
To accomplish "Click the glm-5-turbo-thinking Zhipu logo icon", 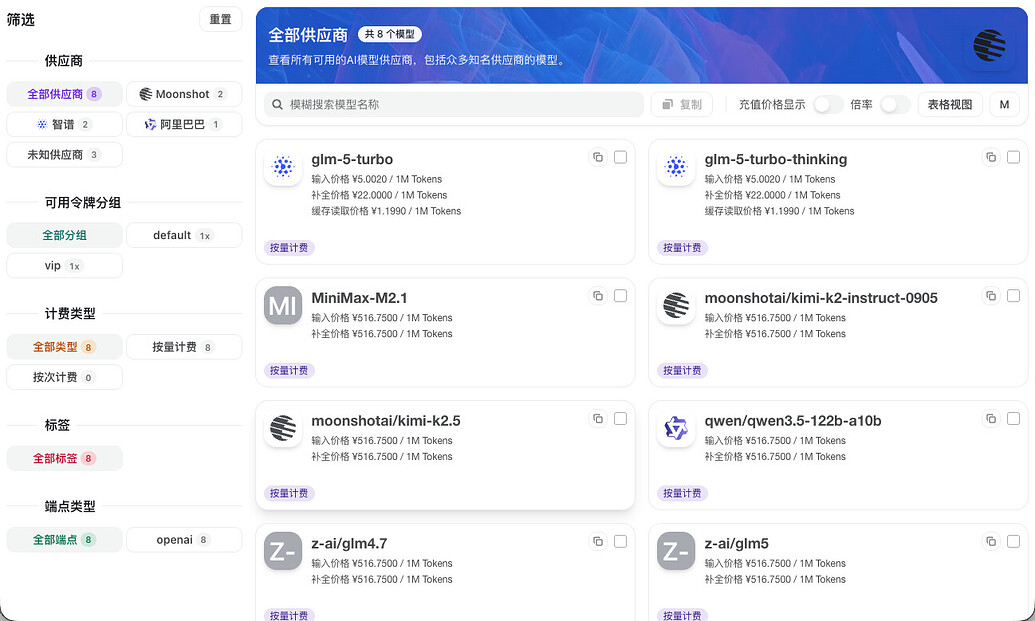I will click(676, 167).
